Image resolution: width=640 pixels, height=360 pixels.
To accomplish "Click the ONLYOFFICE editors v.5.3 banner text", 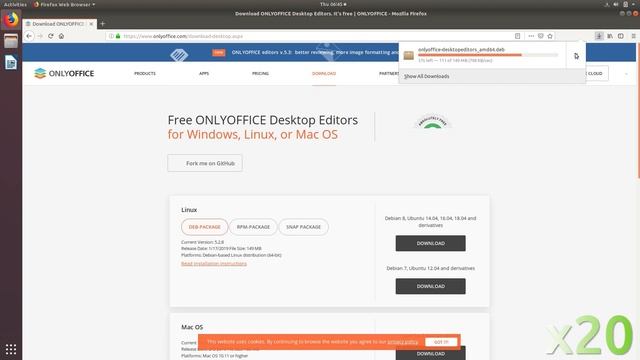I will (x=314, y=52).
